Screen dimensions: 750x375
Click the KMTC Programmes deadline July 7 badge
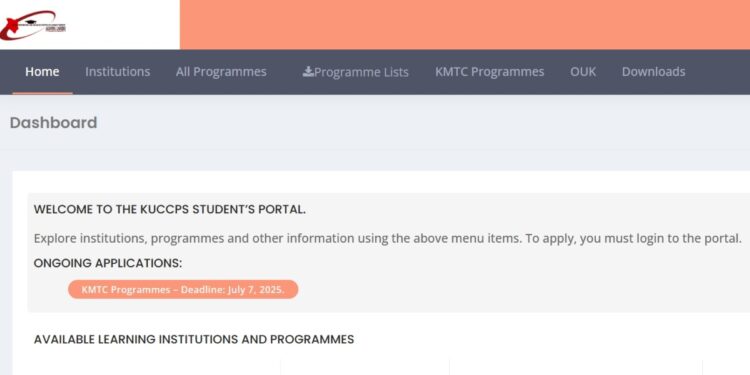183,289
